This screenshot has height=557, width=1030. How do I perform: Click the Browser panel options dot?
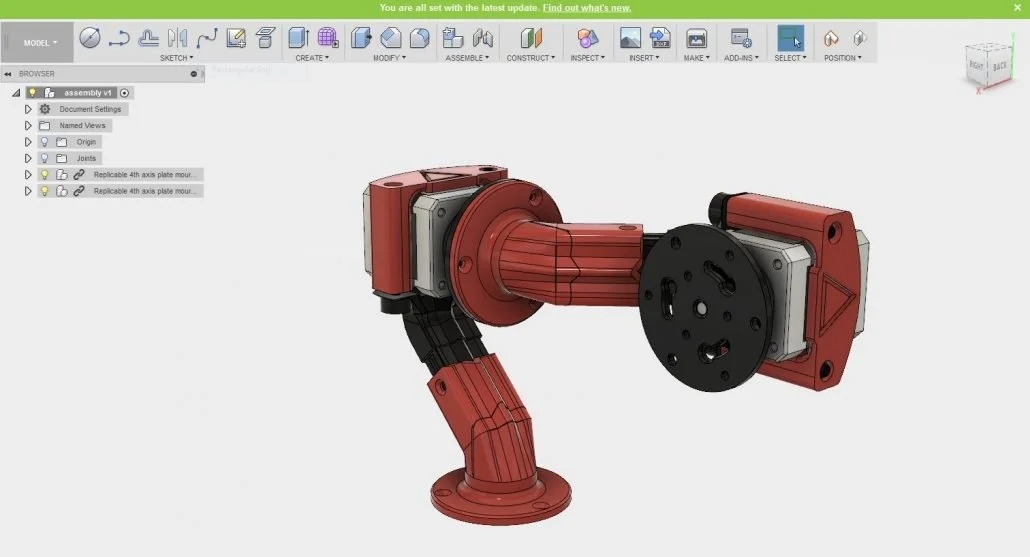pyautogui.click(x=194, y=74)
